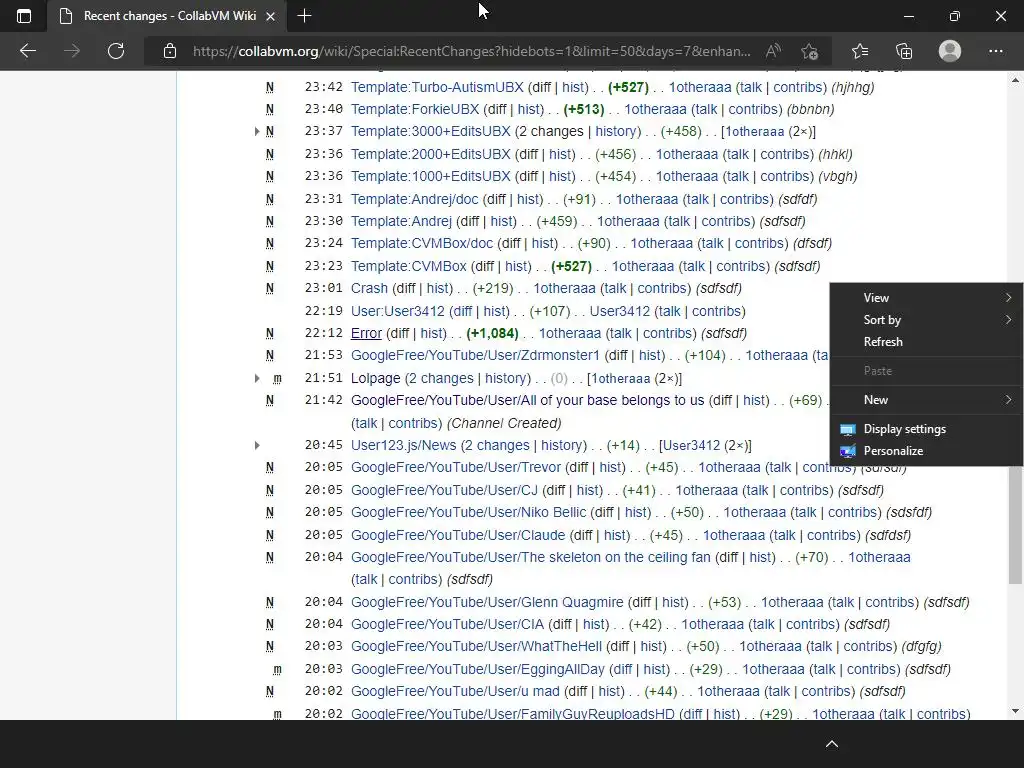
Task: Open Template:Turbo-AutismUBX page link
Action: [437, 88]
